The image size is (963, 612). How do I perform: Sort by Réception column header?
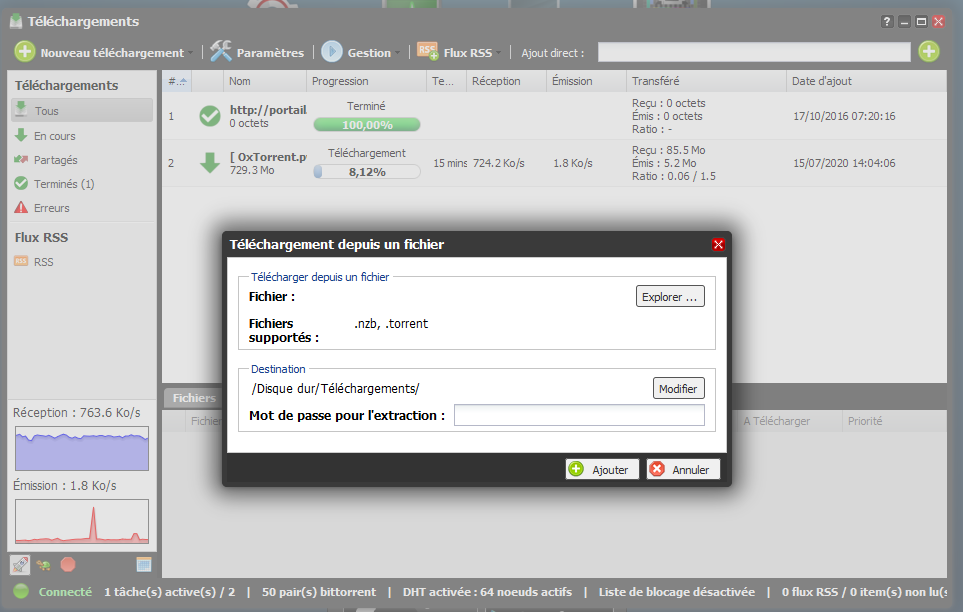[x=506, y=81]
